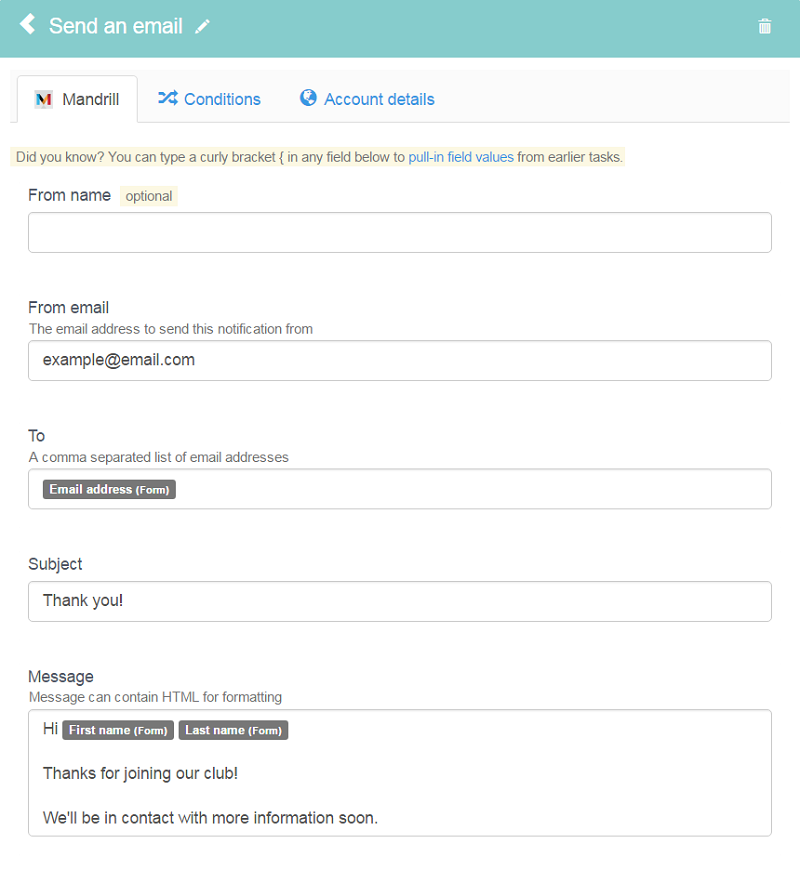Image resolution: width=800 pixels, height=870 pixels.
Task: Open the Account details tab
Action: coord(367,99)
